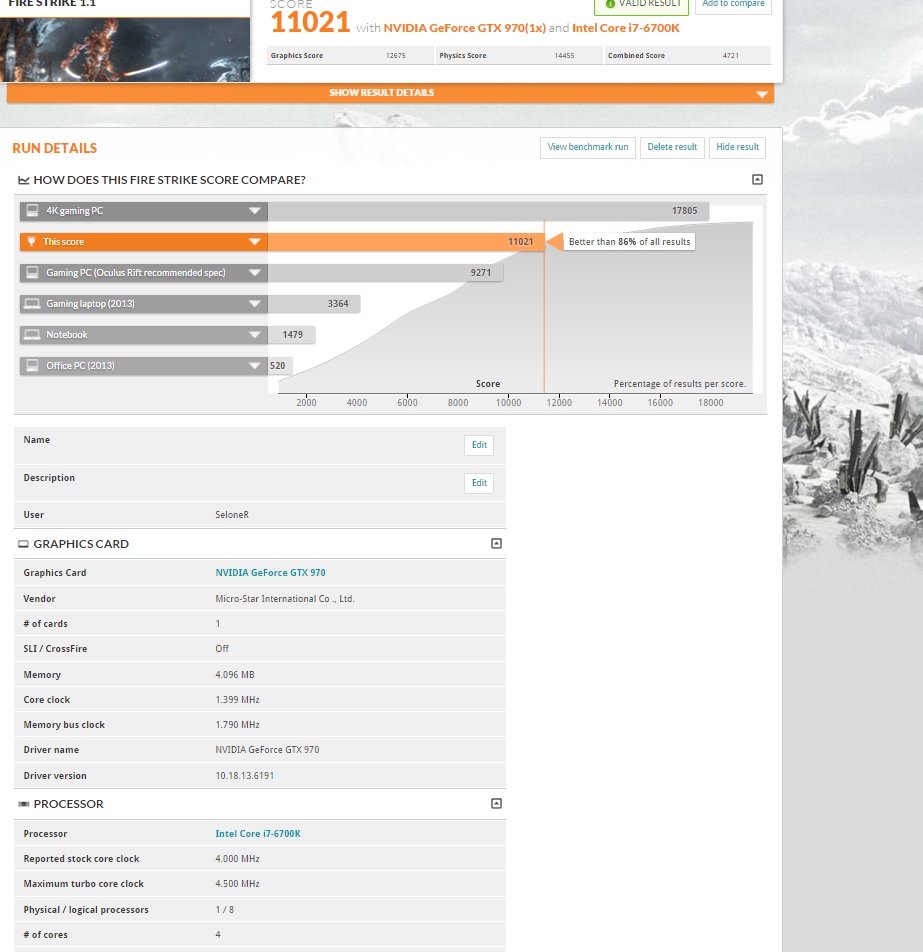Open Intel Core i7-6700K link in Processor row
Screen dimensions: 923x952
point(258,834)
